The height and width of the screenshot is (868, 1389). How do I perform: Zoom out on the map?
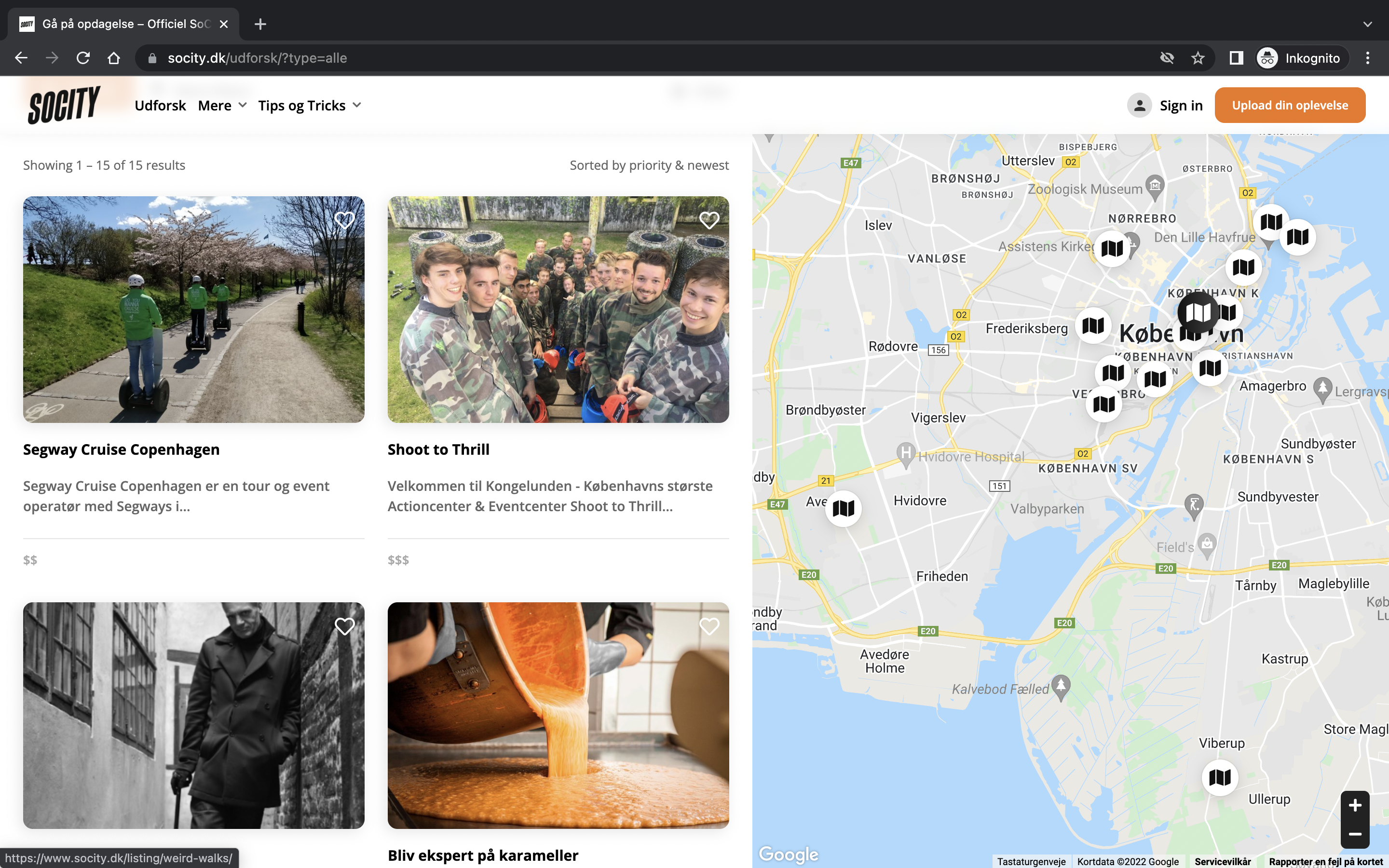pos(1355,834)
